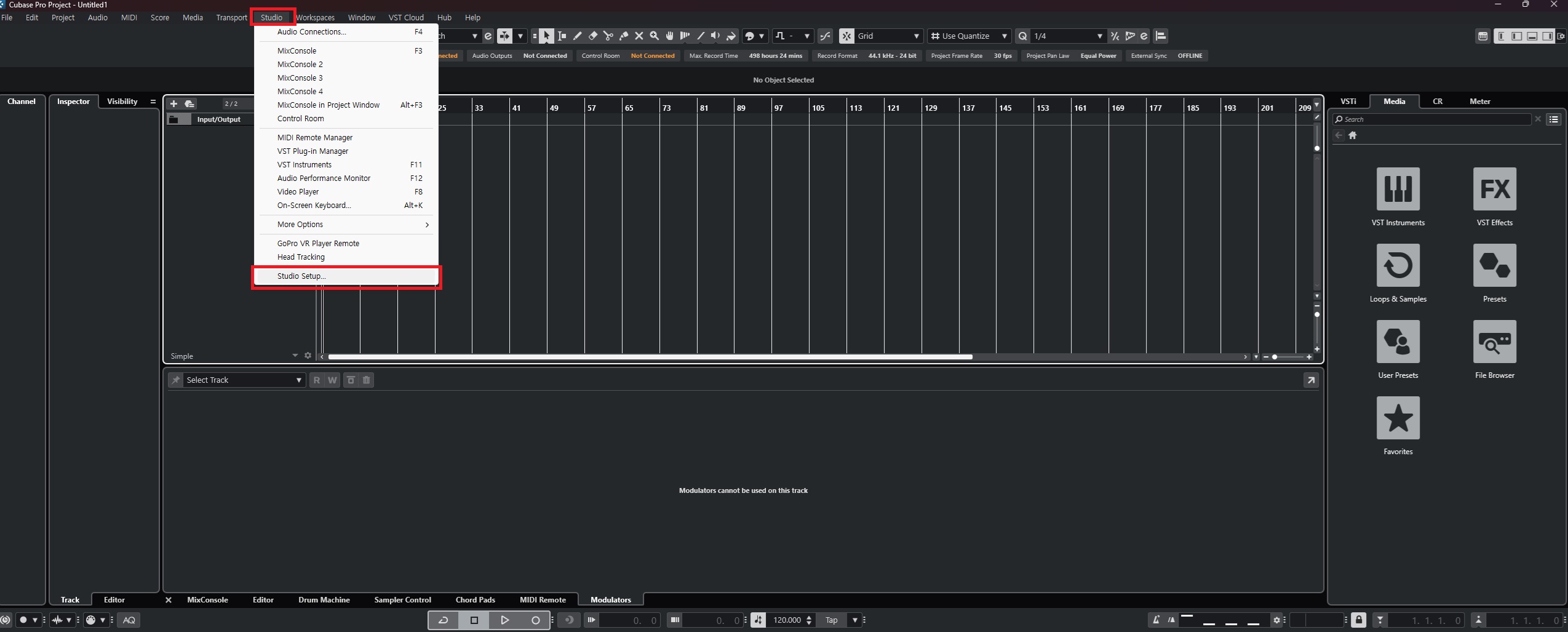Select the Time Warp tool
Viewport: 1568px width, 632px height.
point(685,36)
